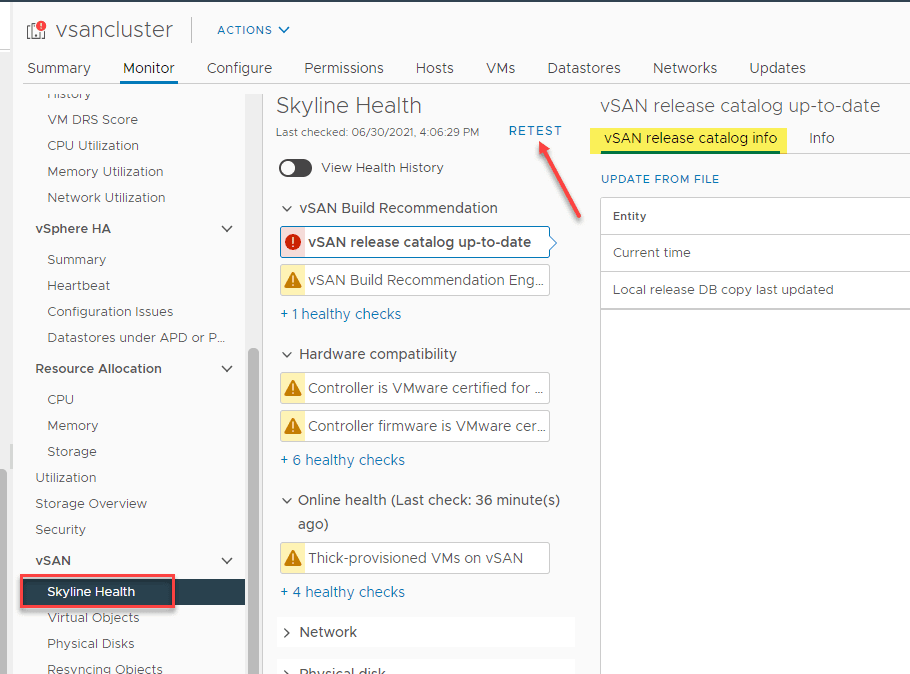The width and height of the screenshot is (910, 674).
Task: Click the RETEST link
Action: tap(535, 131)
